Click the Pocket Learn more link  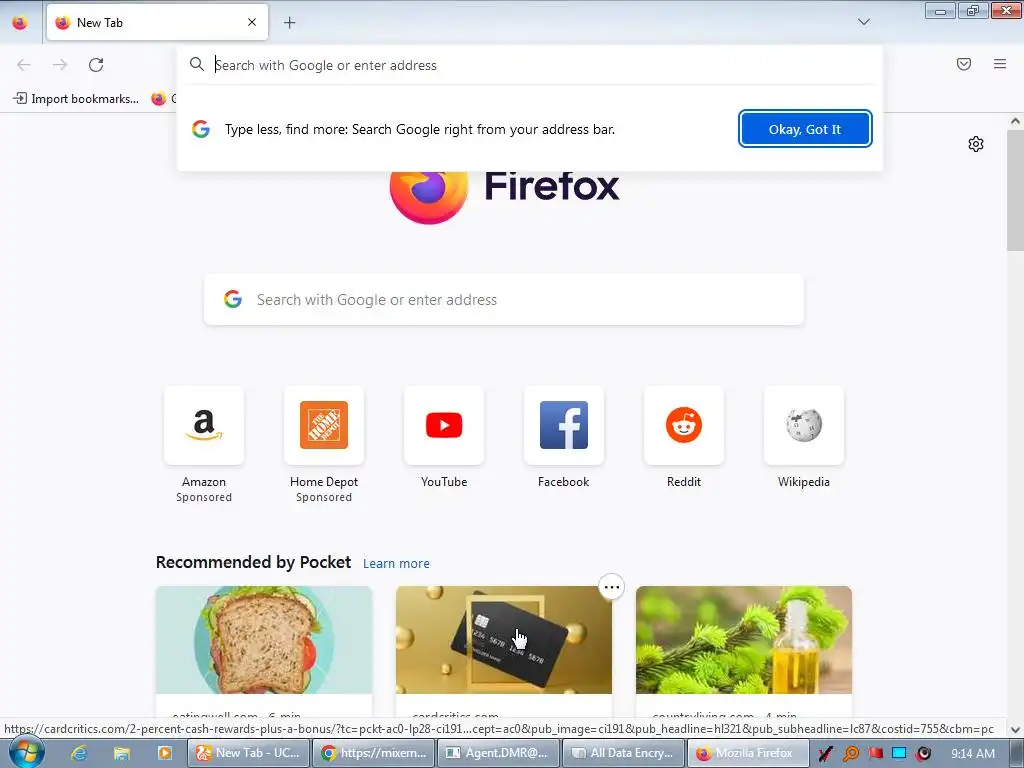coord(396,564)
